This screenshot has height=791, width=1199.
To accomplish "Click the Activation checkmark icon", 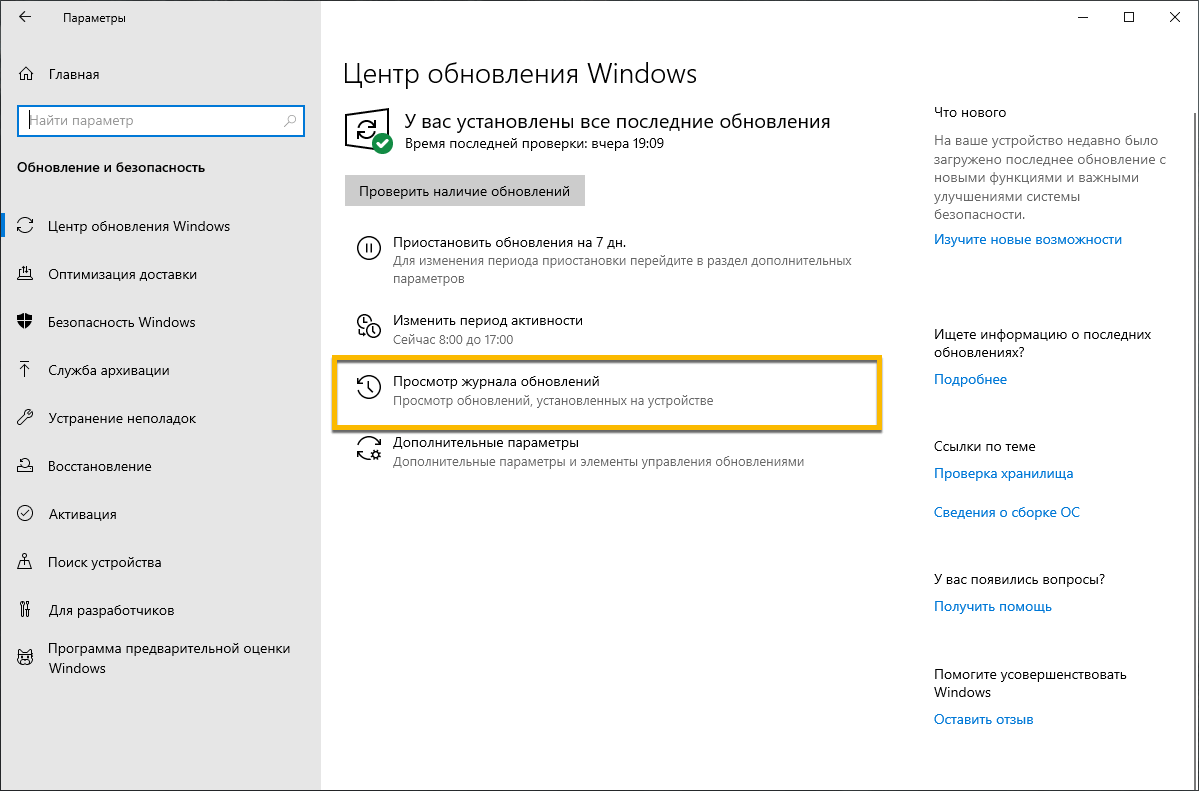I will tap(26, 514).
